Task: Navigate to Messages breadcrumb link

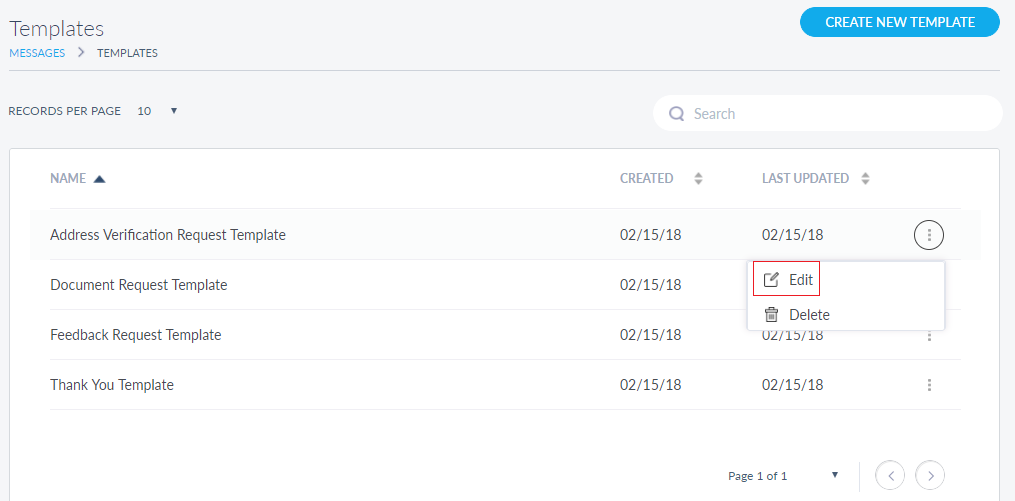Action: (x=37, y=53)
